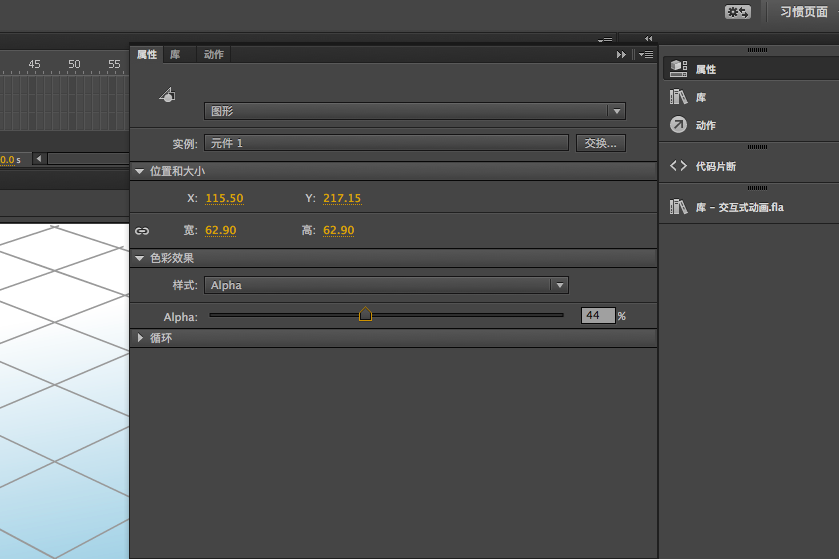Click the 高 height value 62.90
839x559 pixels.
(338, 231)
